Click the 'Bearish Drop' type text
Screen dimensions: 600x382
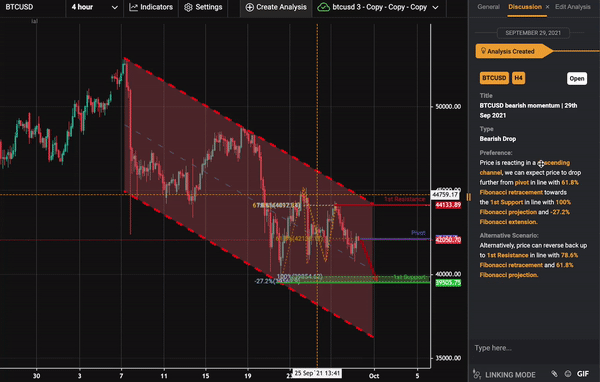498,139
